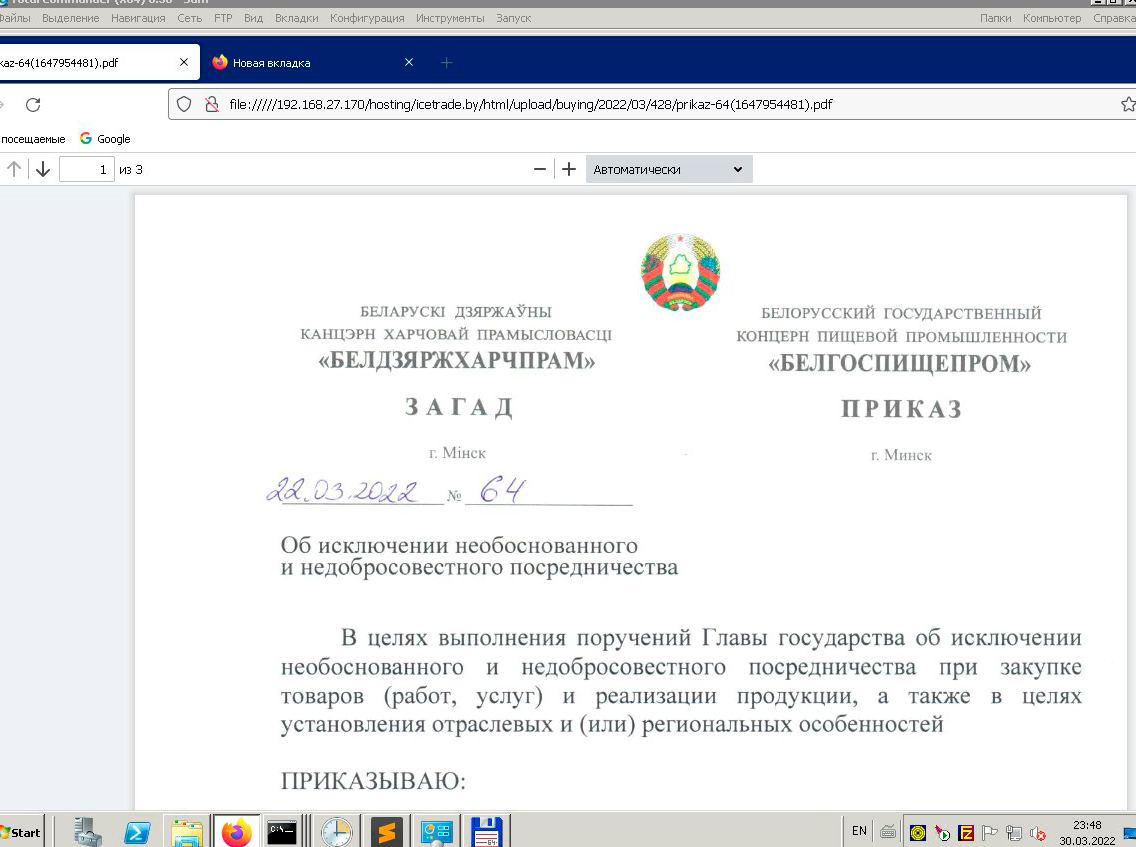Open the Automatic zoom level dropdown

coord(668,169)
